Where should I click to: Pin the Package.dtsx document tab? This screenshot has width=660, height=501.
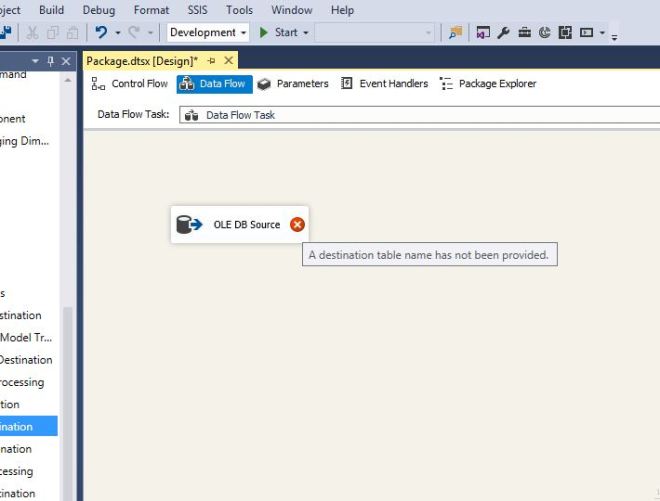click(211, 61)
